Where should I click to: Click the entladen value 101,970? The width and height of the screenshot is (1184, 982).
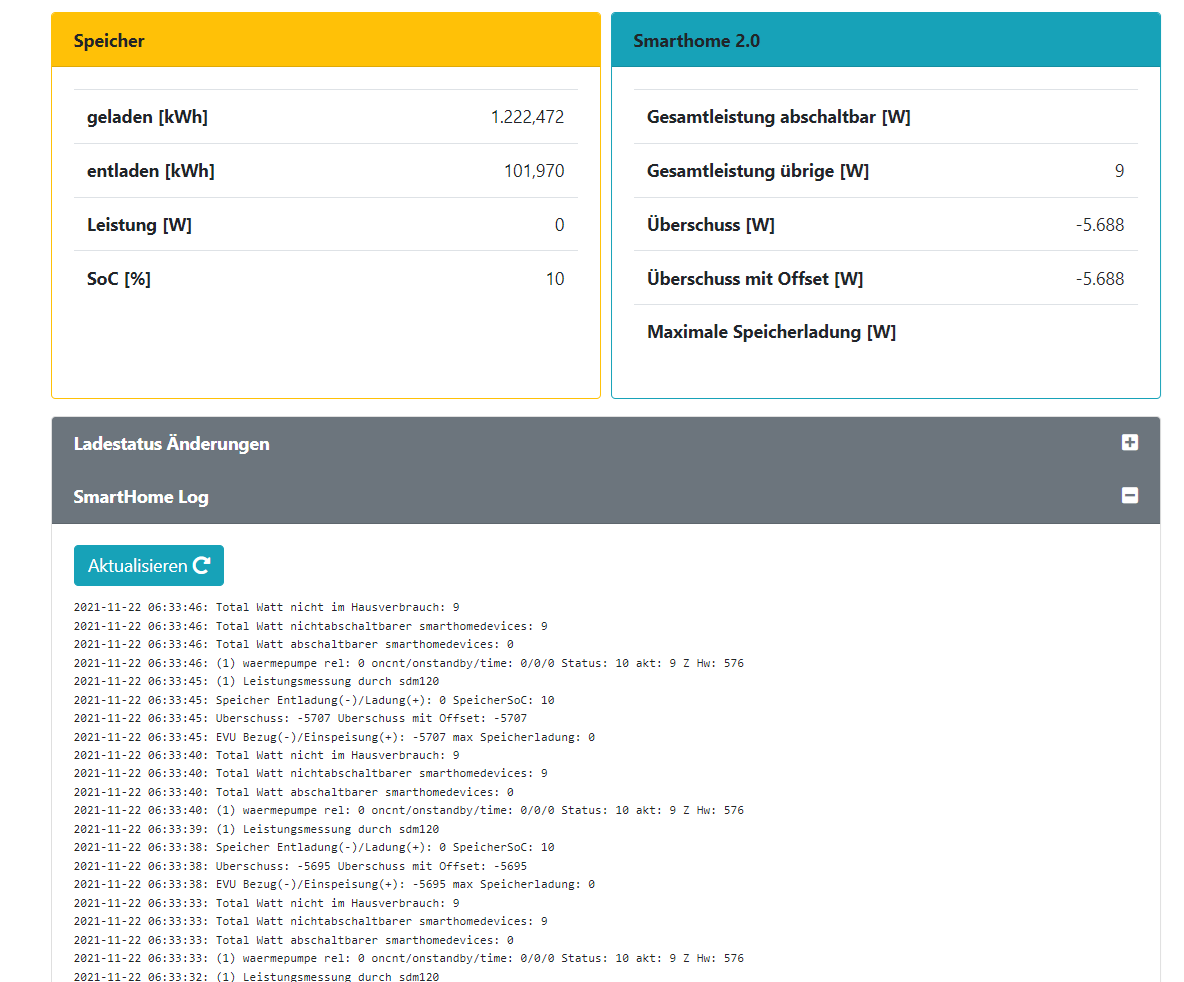coord(534,171)
